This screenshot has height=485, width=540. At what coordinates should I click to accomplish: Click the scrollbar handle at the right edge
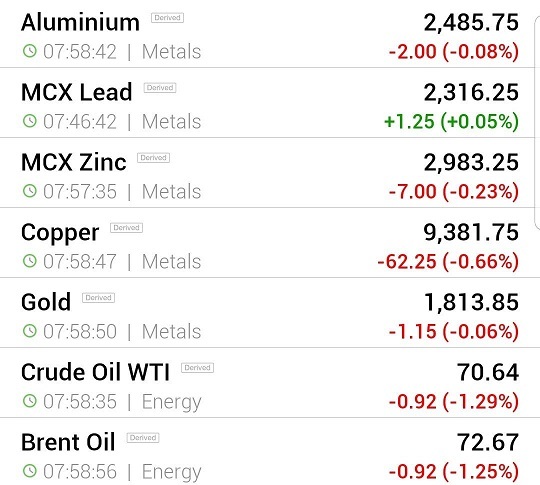[x=537, y=122]
